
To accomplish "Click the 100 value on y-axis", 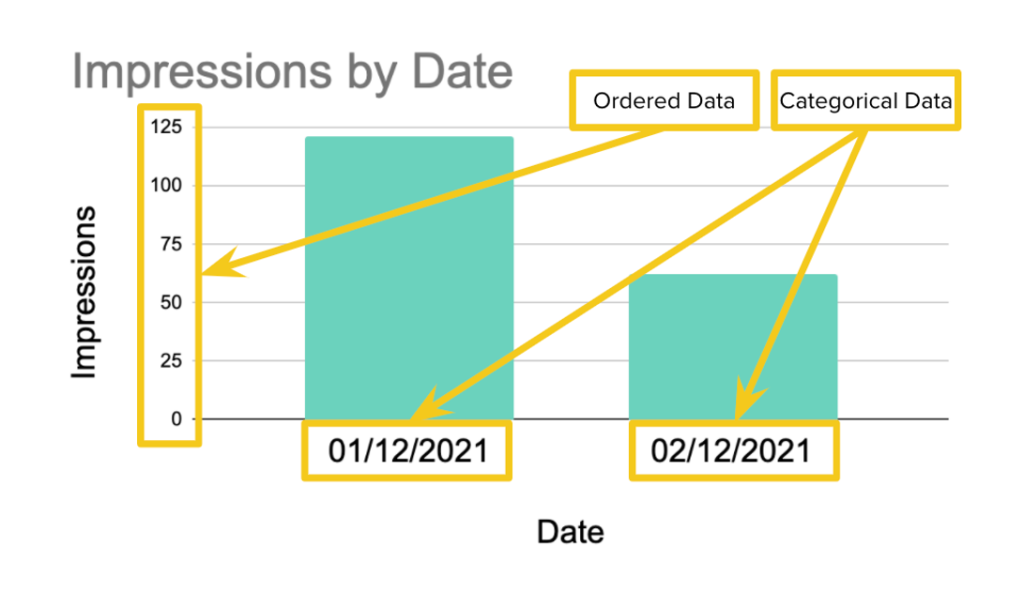I will coord(166,186).
